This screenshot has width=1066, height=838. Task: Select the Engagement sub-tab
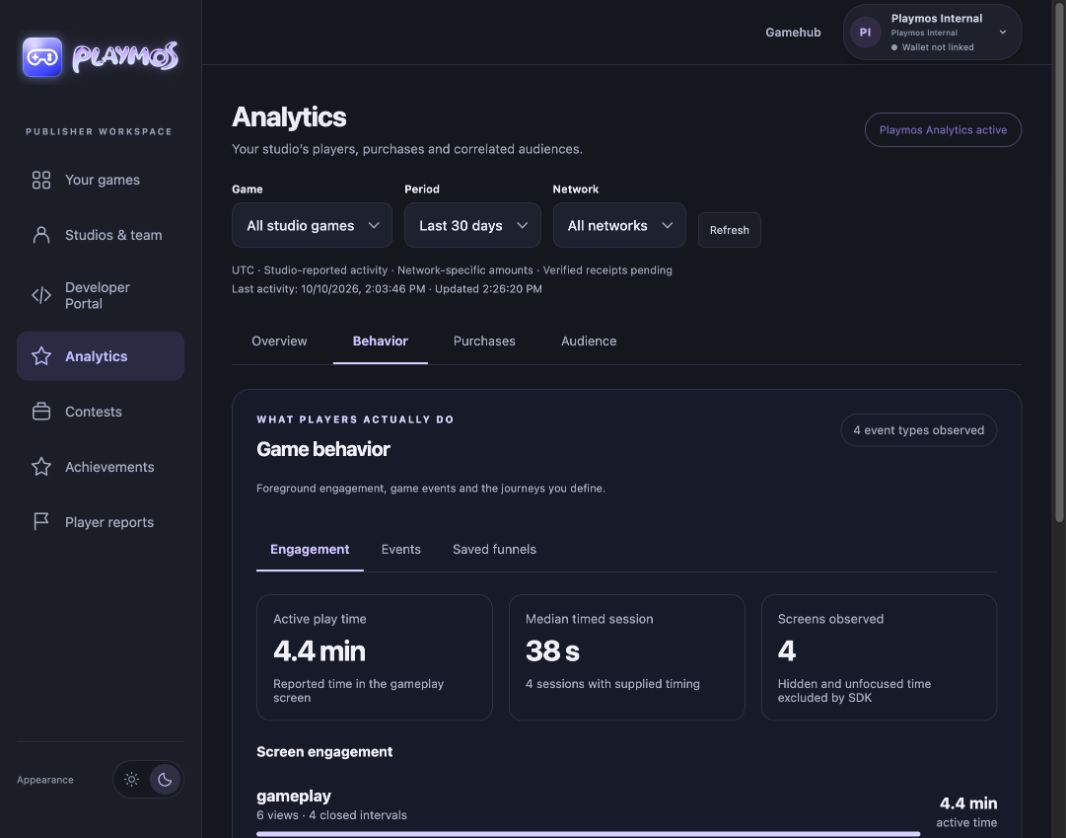(x=310, y=549)
